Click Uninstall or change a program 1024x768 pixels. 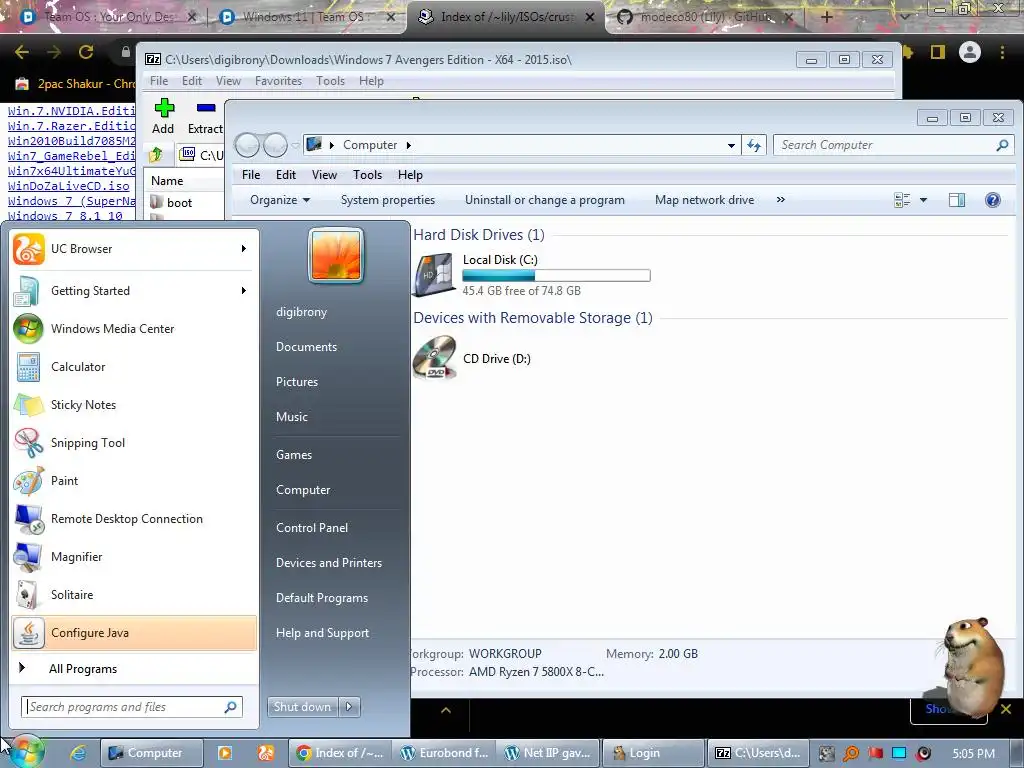tap(545, 200)
